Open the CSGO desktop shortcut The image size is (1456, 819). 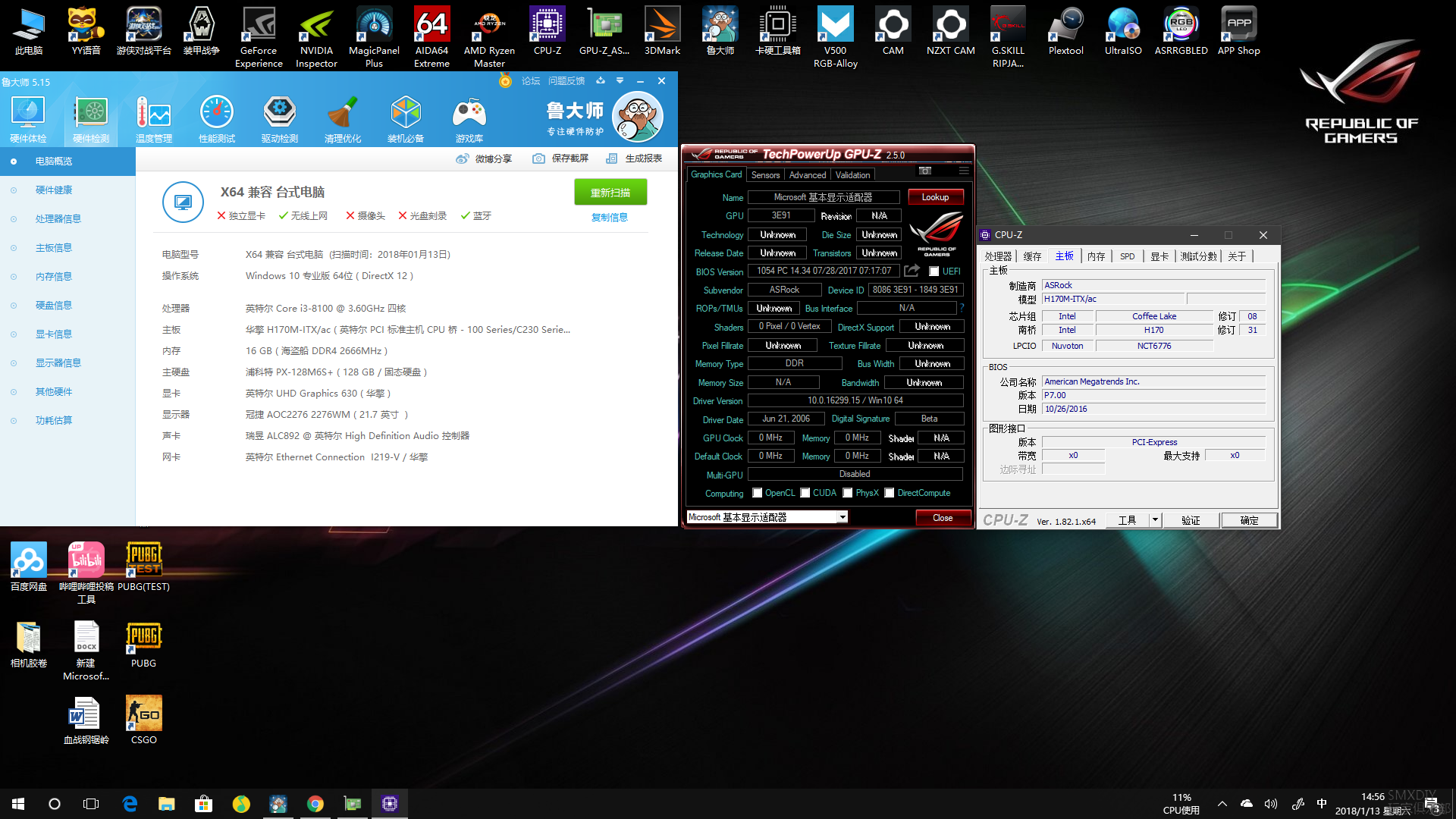143,720
